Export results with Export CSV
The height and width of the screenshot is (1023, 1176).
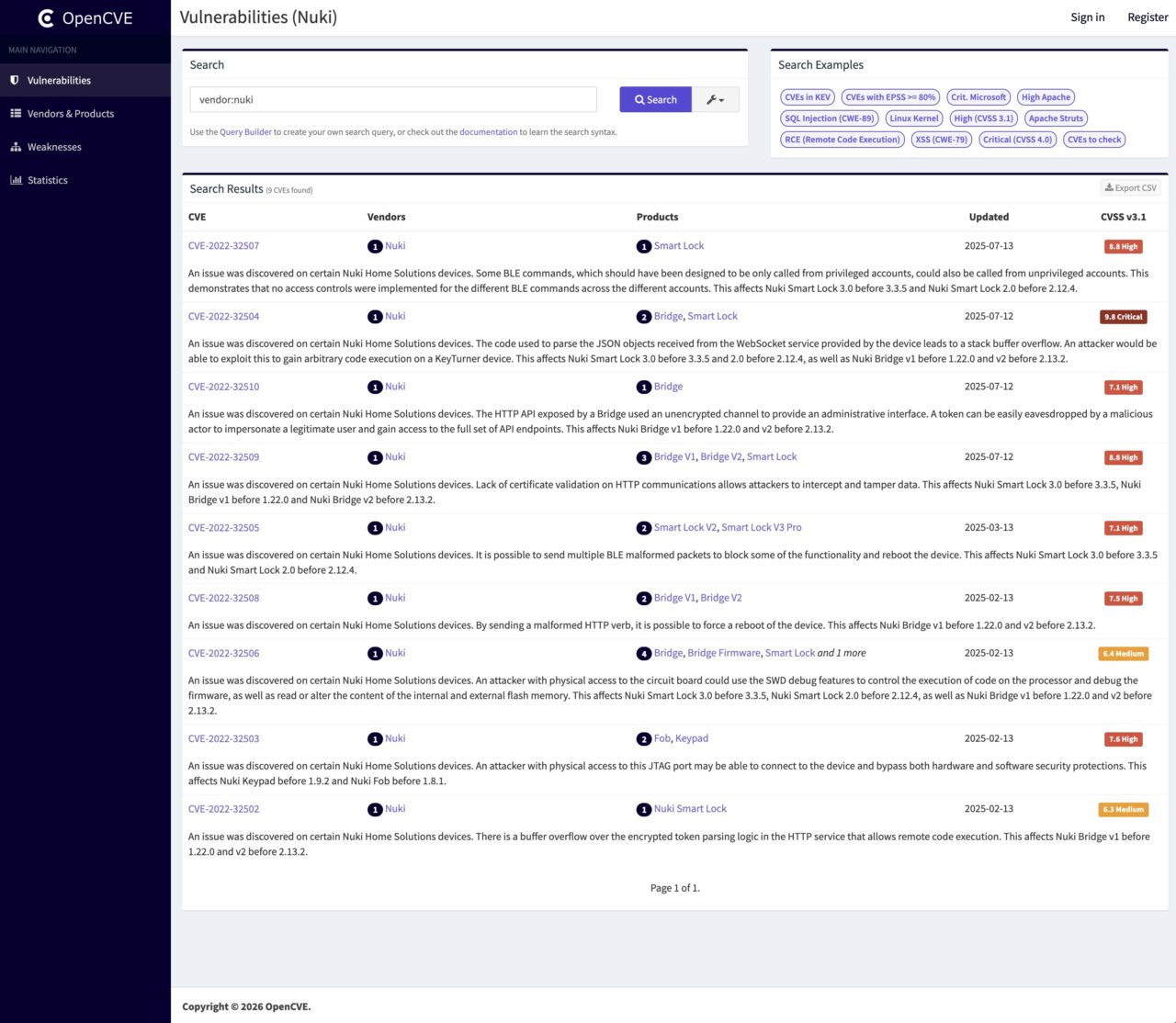(x=1131, y=188)
